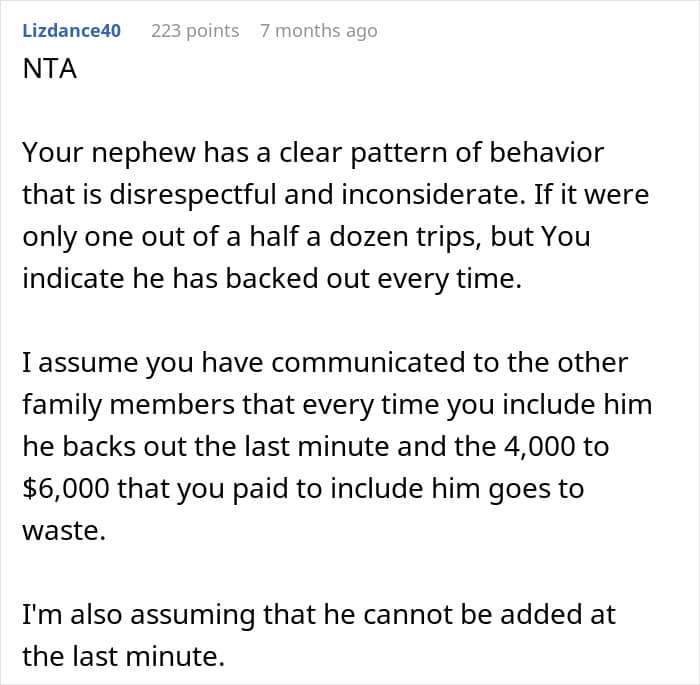Click the "NTA" verdict text
700x685 pixels.
click(49, 71)
